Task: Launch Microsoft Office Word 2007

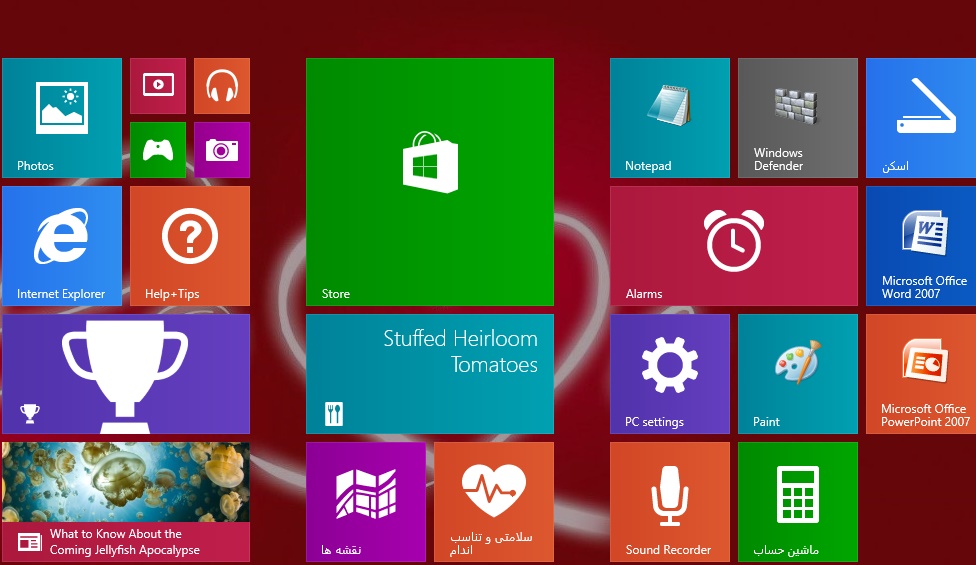Action: [921, 246]
